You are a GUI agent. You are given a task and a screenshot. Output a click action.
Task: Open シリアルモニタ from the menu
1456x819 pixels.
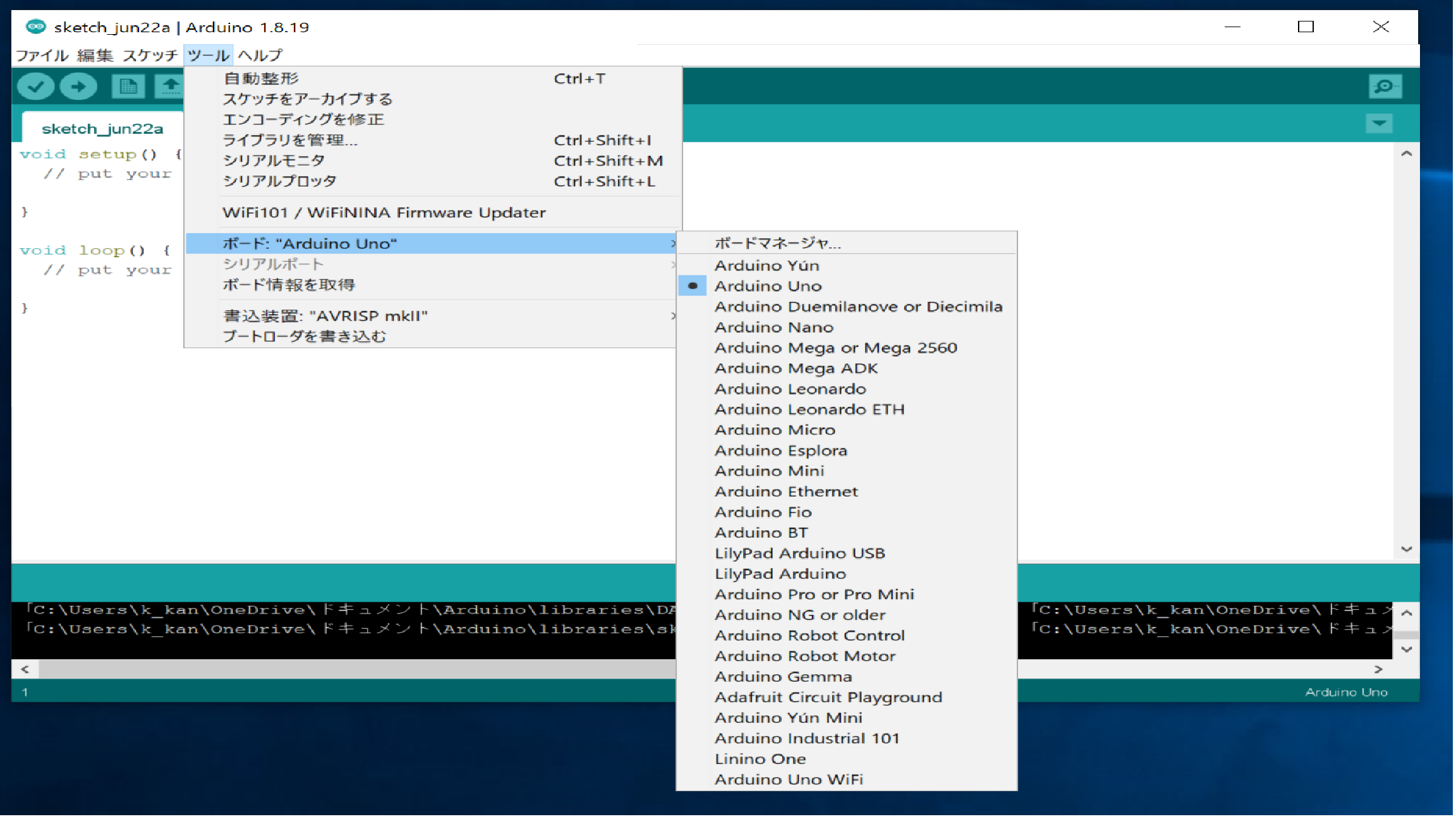click(x=433, y=161)
